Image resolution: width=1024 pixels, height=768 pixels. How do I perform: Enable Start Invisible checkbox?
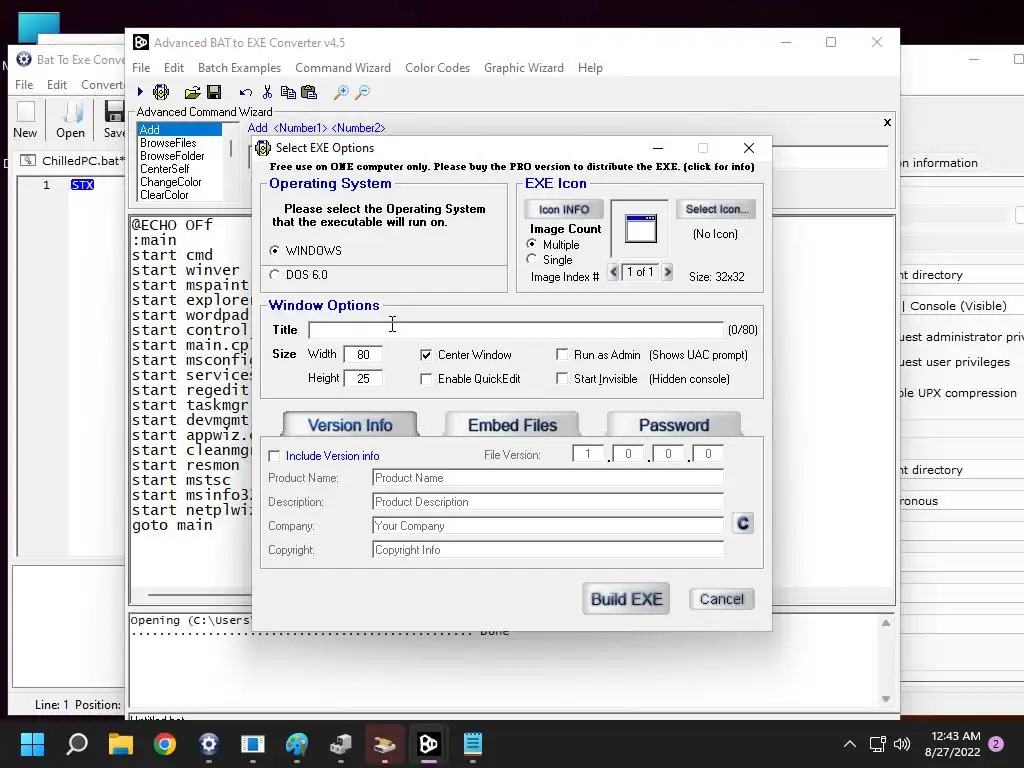pyautogui.click(x=562, y=378)
